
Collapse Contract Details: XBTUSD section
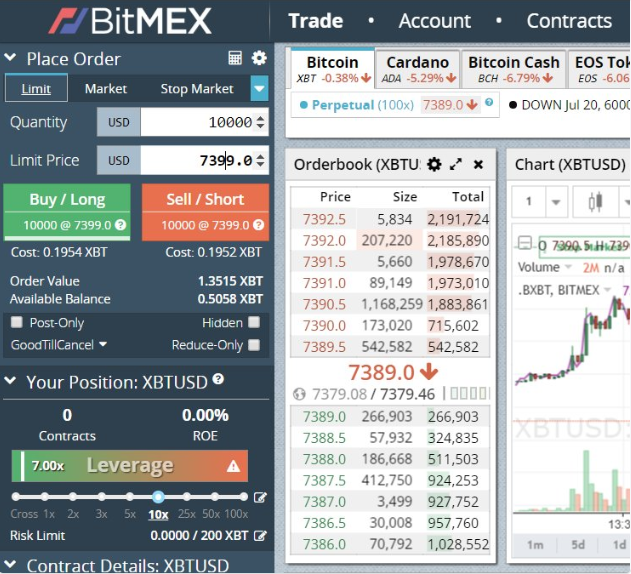10,564
